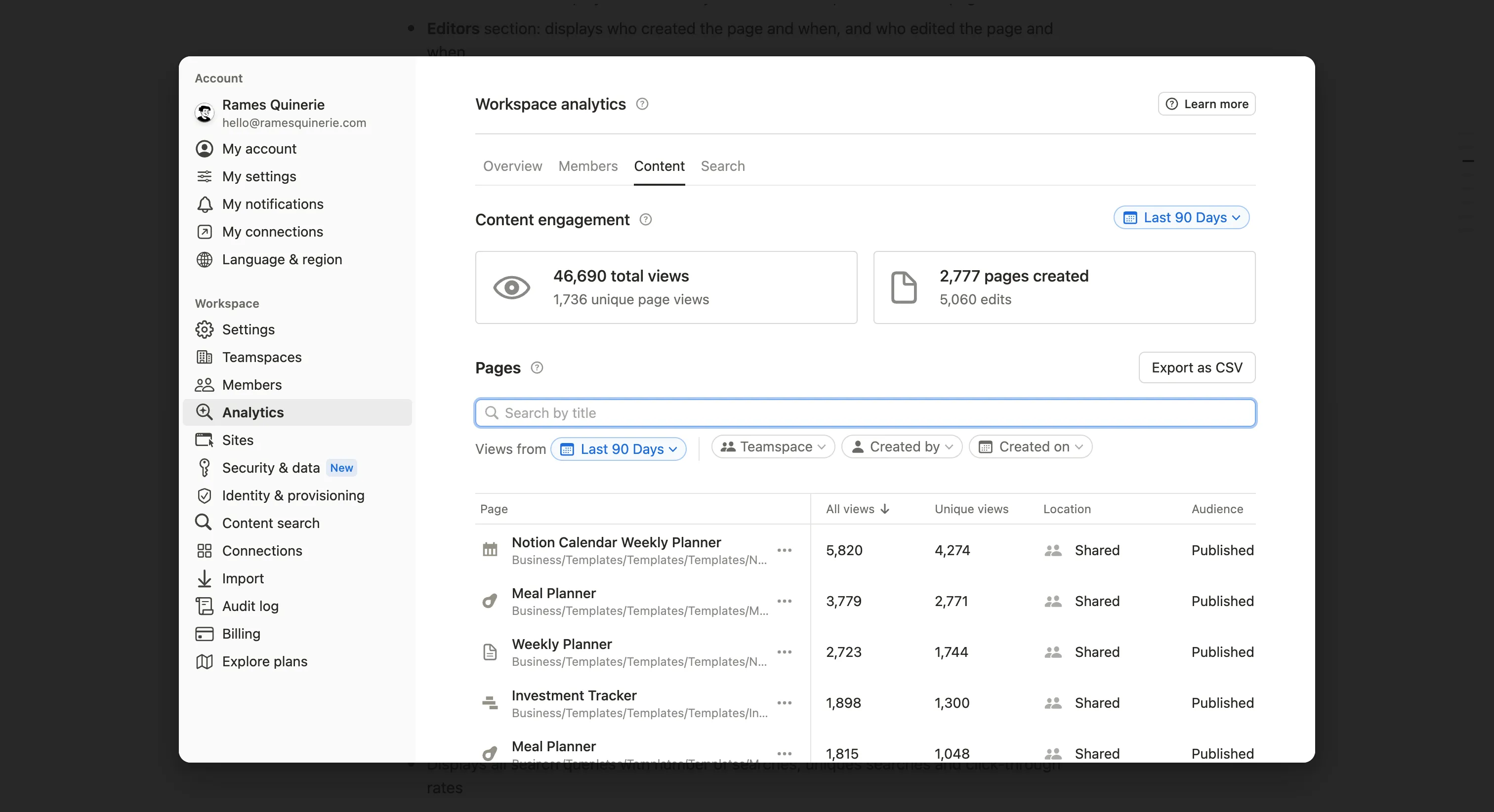Click the Identity & provisioning shield icon

pyautogui.click(x=204, y=495)
